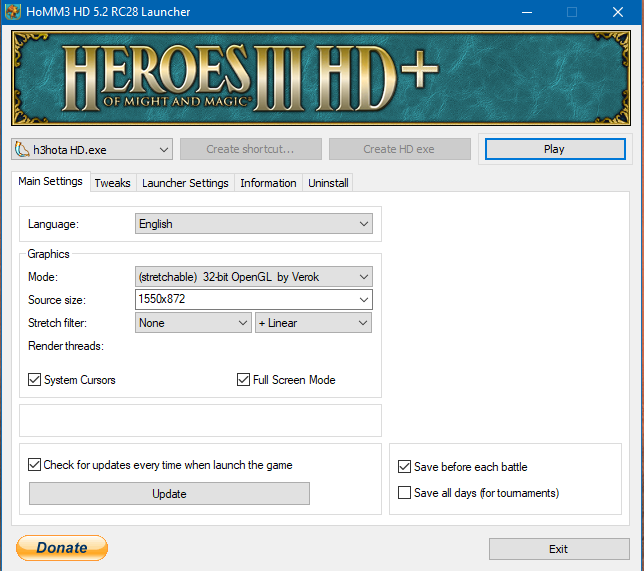The height and width of the screenshot is (571, 644).
Task: Toggle the Full Screen Mode checkbox
Action: [243, 380]
